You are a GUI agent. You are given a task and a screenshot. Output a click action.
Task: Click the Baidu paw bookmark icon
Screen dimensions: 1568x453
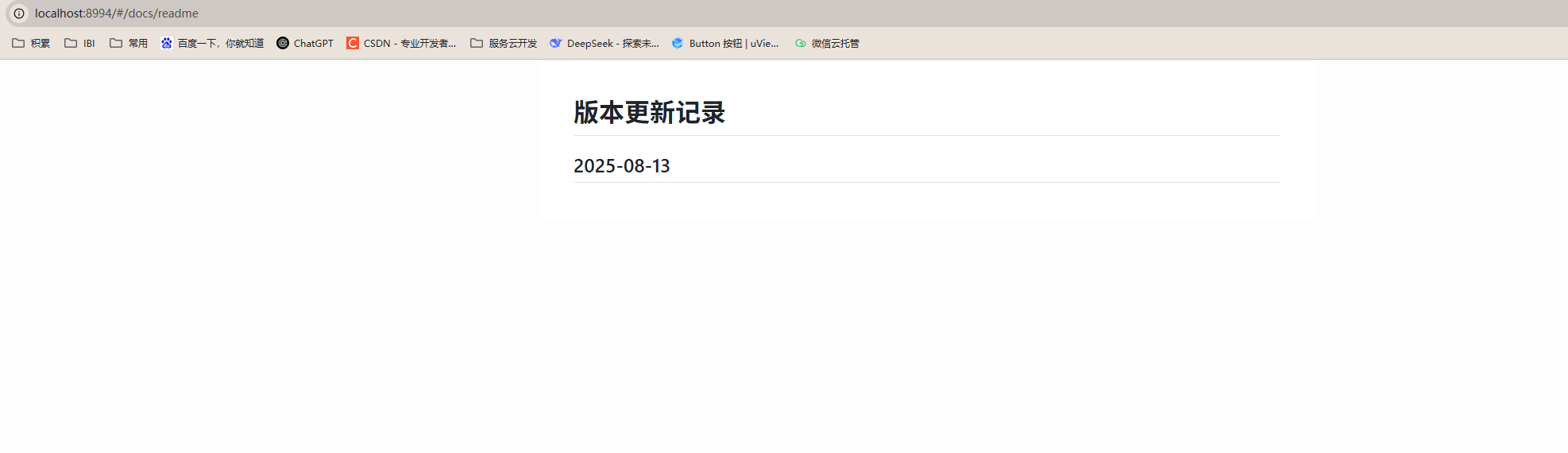(x=166, y=43)
